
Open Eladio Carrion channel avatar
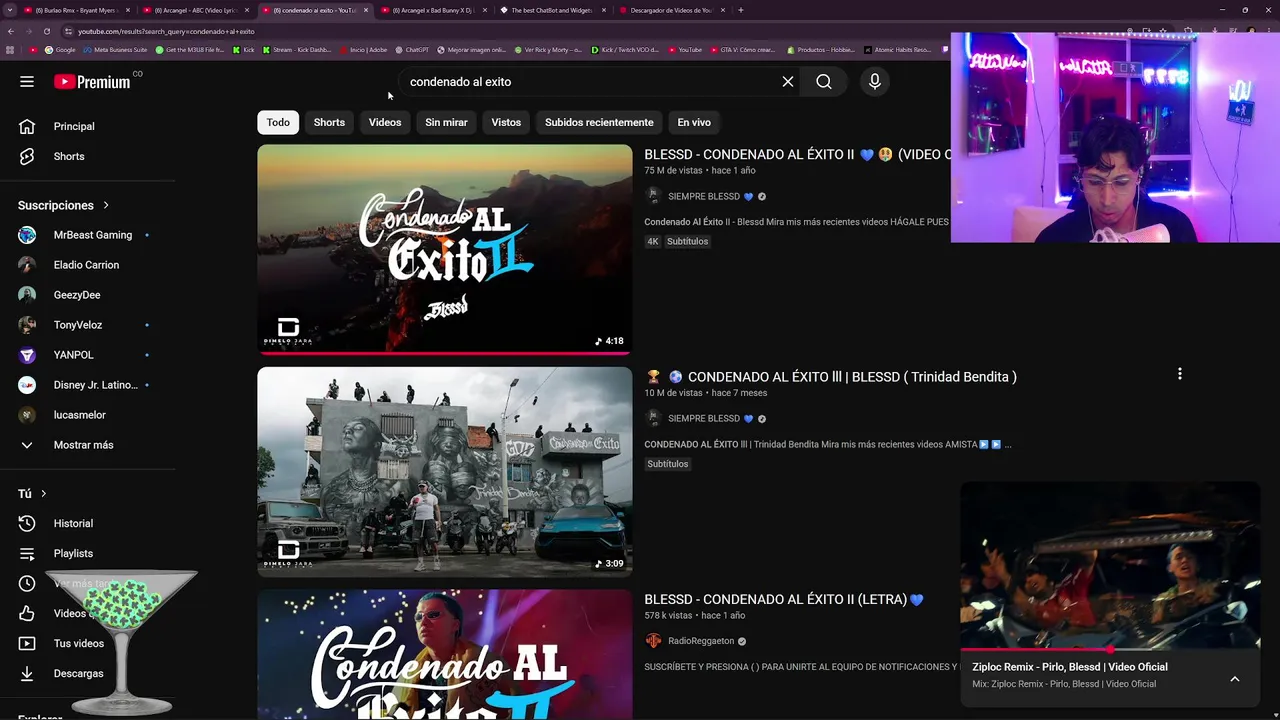tap(27, 265)
